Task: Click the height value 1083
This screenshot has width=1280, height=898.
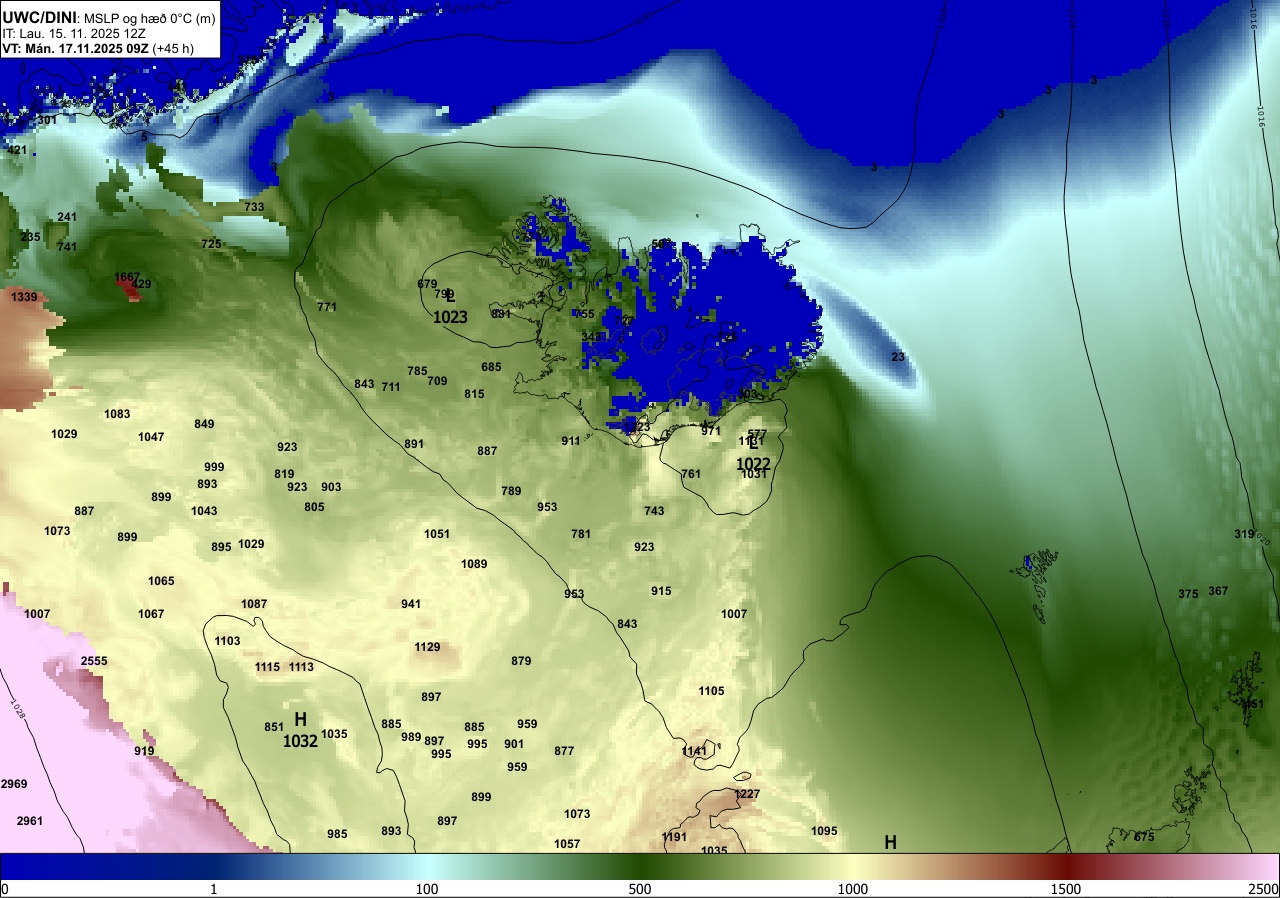Action: (x=117, y=414)
